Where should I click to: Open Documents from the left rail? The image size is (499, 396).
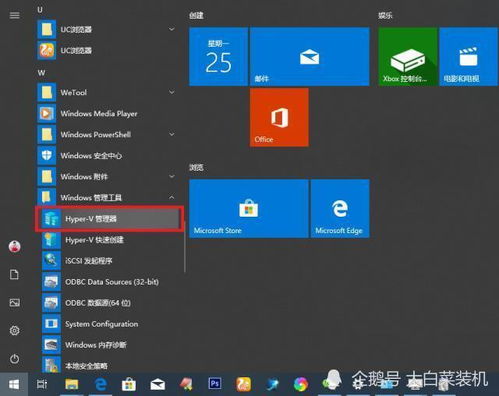pos(14,275)
